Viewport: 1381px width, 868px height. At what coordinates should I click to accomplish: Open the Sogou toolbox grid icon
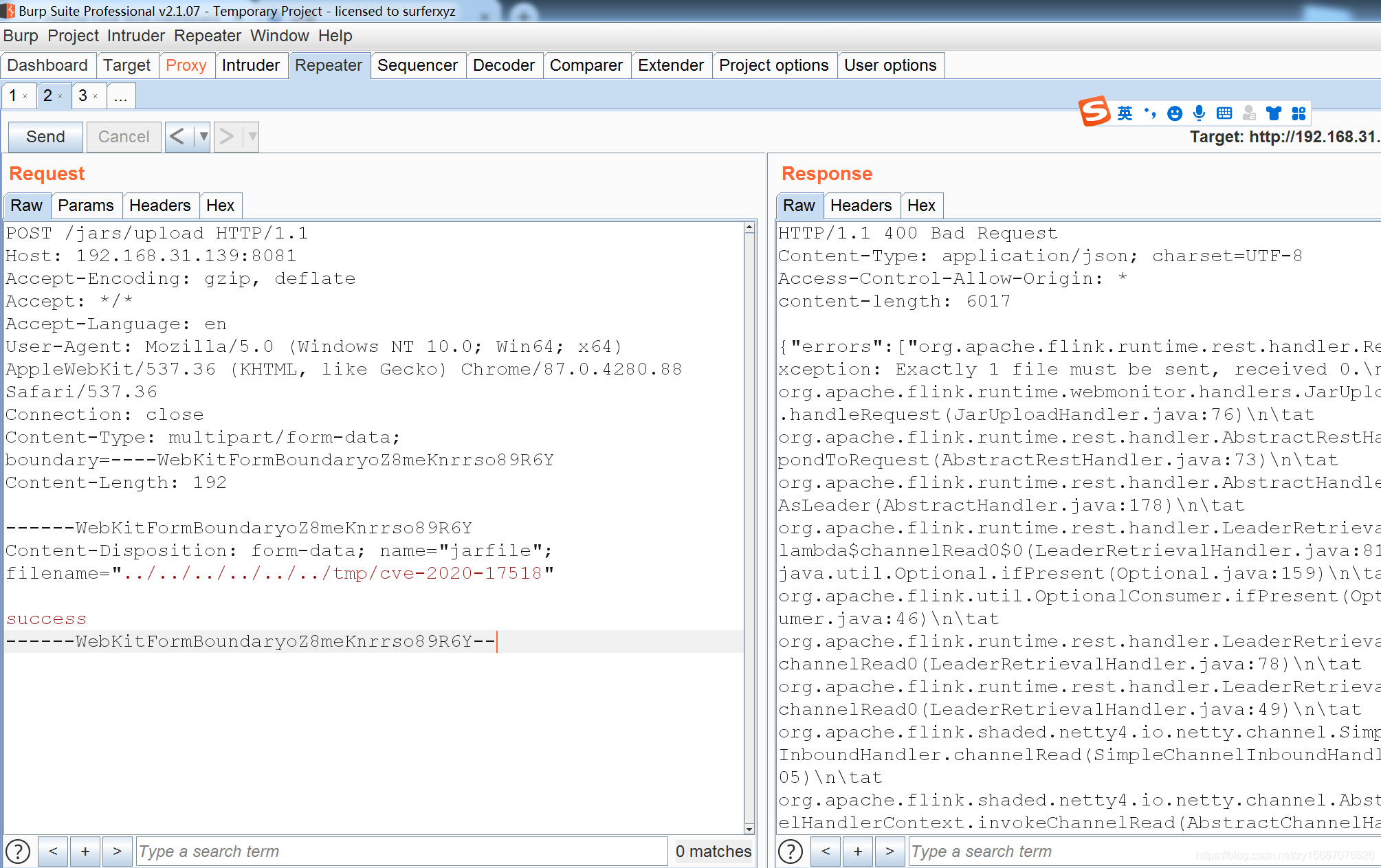click(x=1299, y=113)
